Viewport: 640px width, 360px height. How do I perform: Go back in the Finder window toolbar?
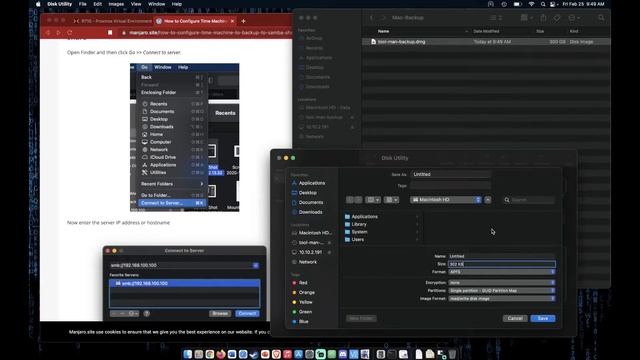[x=371, y=18]
